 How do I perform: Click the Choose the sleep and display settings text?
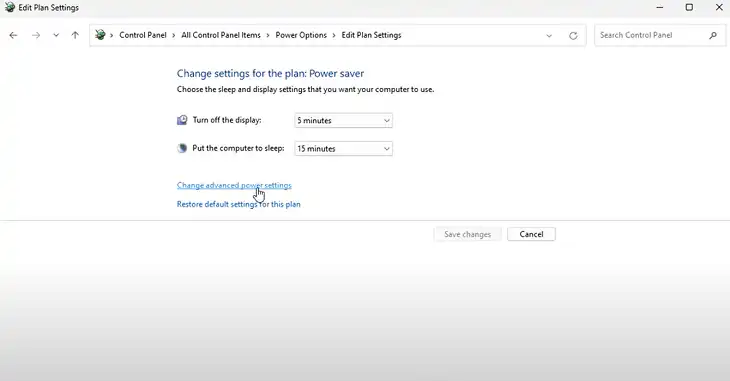click(305, 89)
